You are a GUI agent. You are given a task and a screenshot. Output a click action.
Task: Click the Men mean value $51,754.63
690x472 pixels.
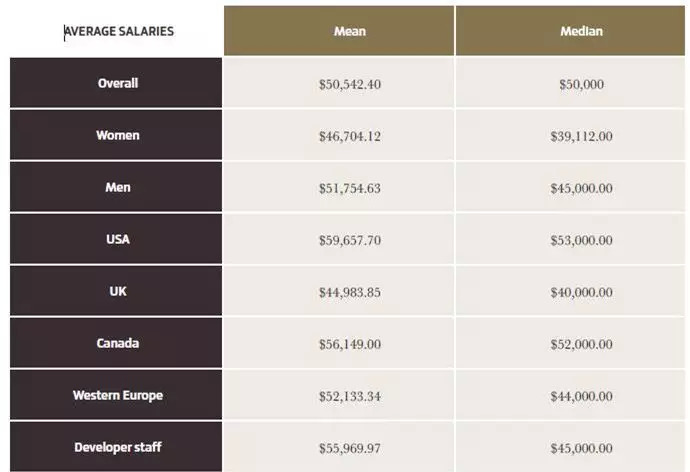point(349,188)
